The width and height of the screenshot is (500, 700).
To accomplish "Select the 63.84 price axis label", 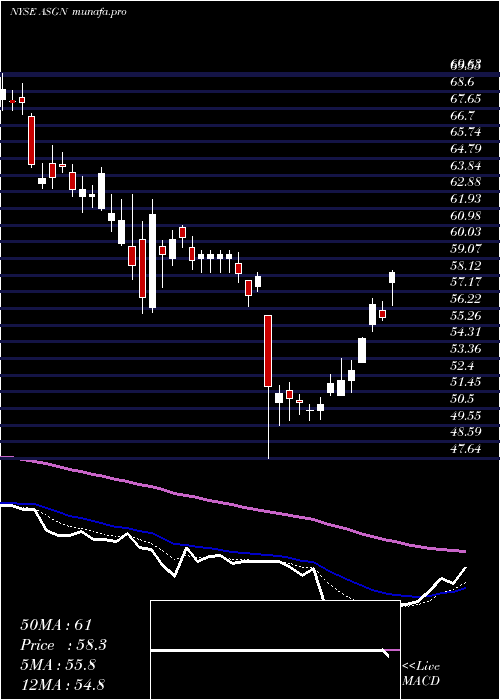I will pyautogui.click(x=465, y=166).
